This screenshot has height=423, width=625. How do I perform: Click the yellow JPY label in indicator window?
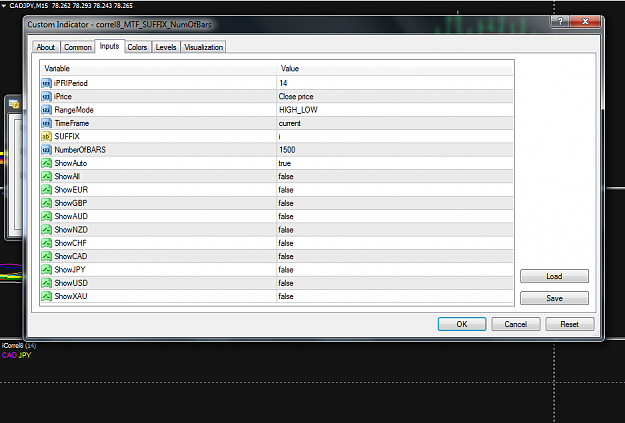pos(25,355)
